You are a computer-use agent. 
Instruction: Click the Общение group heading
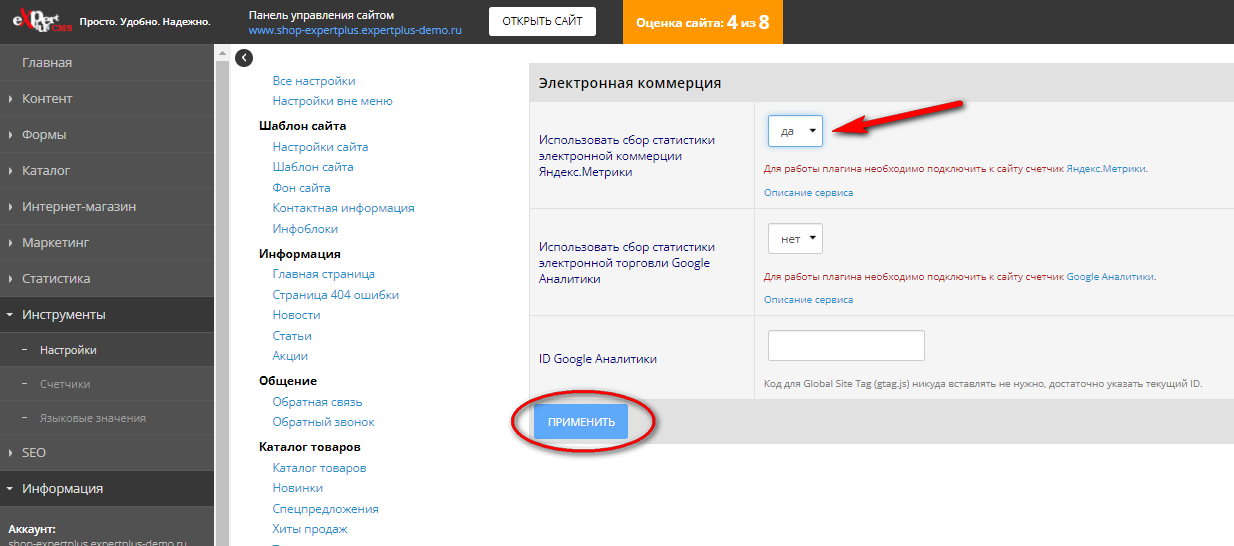point(288,381)
